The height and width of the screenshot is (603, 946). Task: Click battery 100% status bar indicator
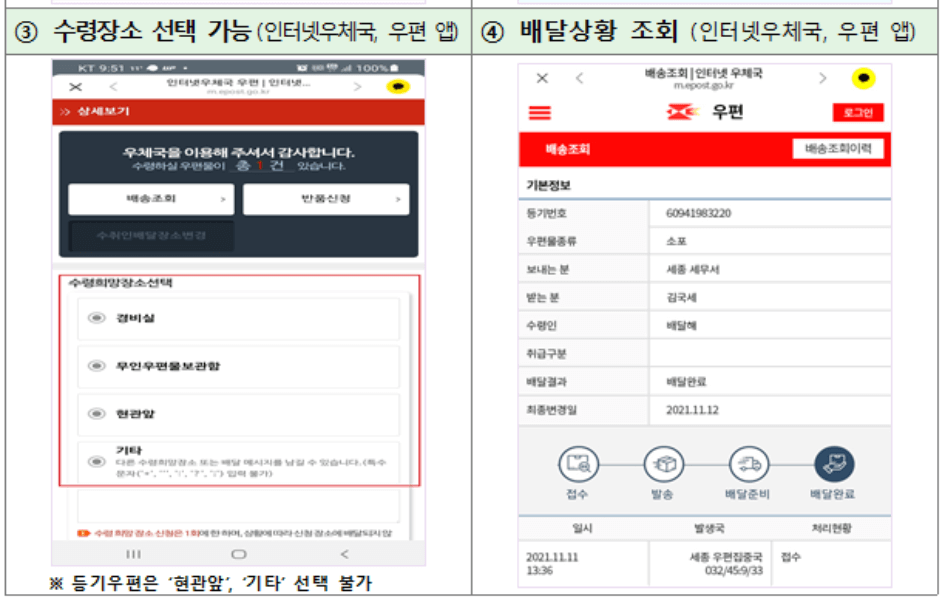[377, 68]
